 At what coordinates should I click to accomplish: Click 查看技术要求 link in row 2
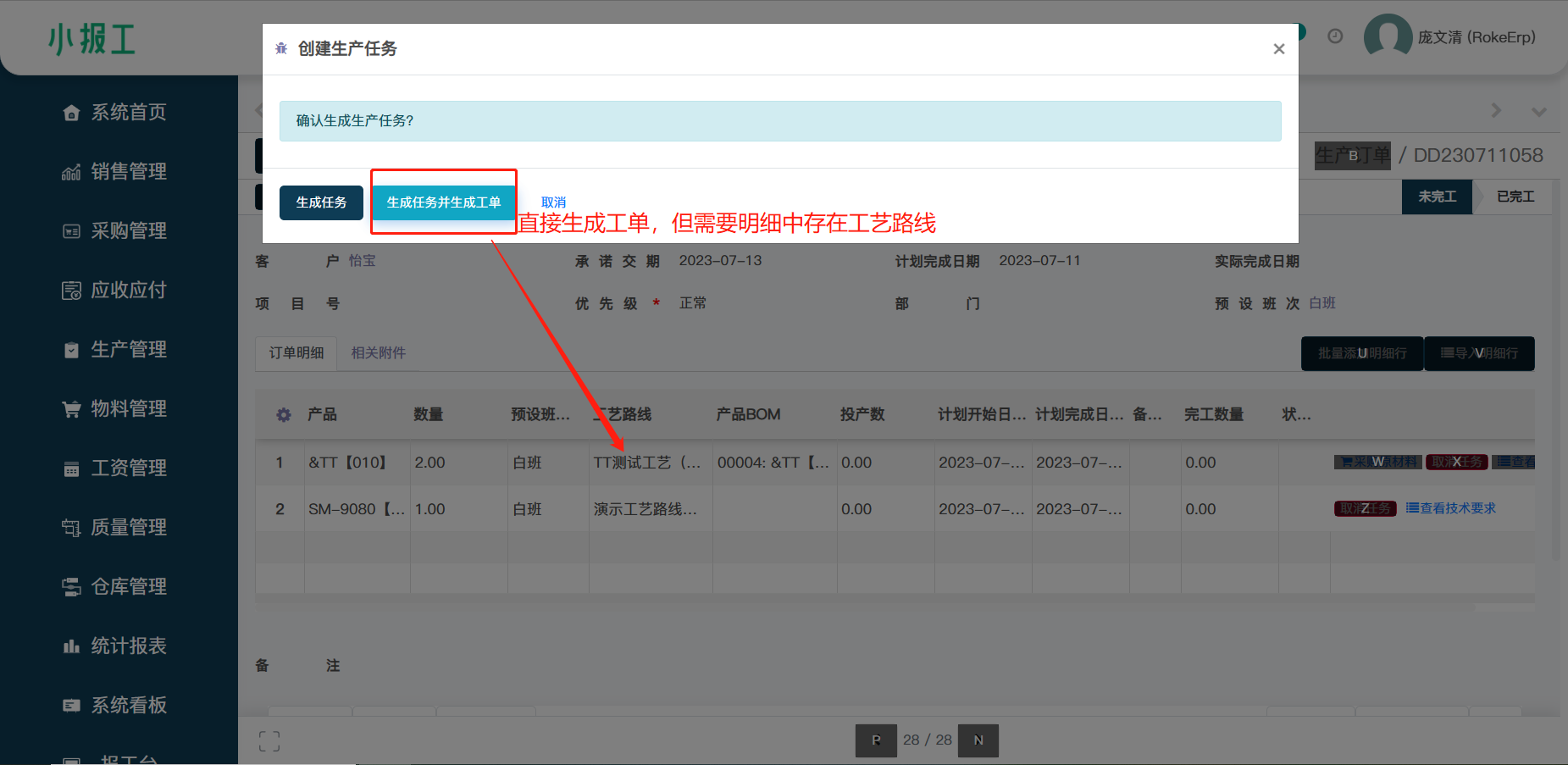[x=1451, y=508]
